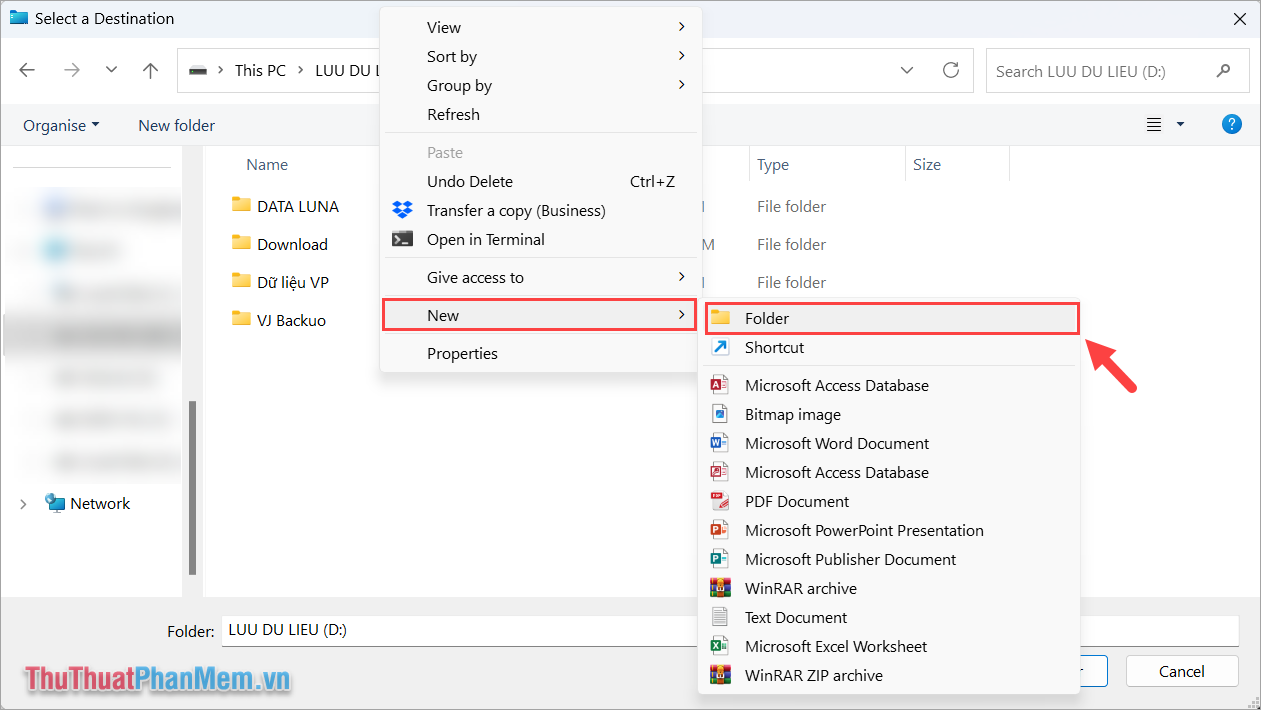Click the WinRAR archive icon
Image resolution: width=1261 pixels, height=710 pixels.
pos(720,588)
